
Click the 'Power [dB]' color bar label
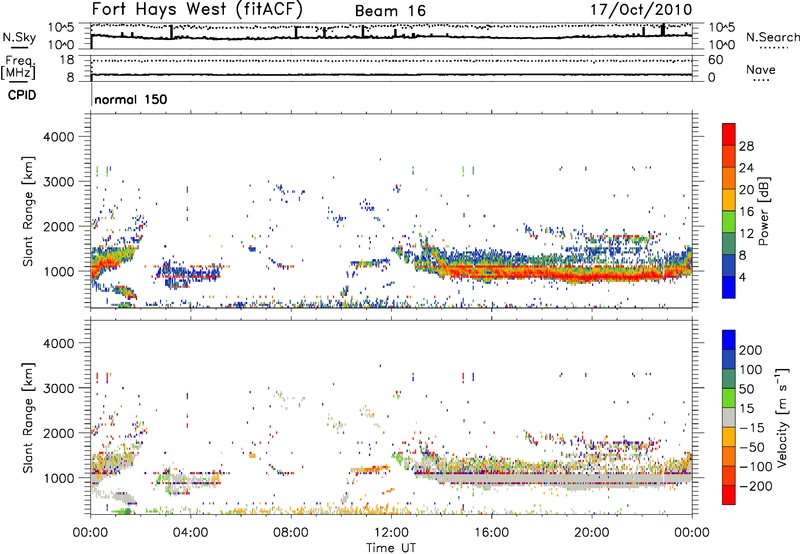pyautogui.click(x=764, y=211)
